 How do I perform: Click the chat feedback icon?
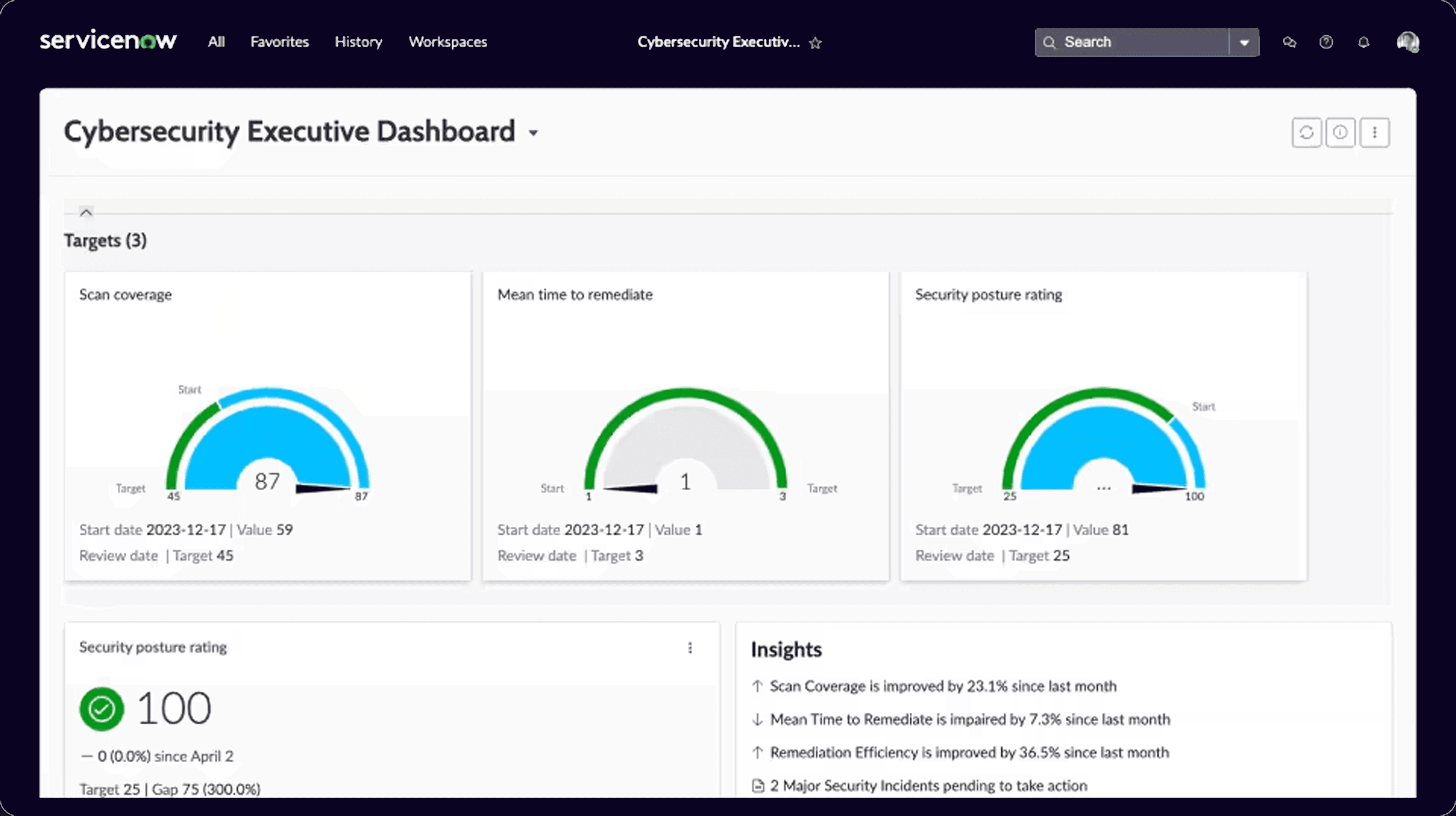tap(1289, 42)
